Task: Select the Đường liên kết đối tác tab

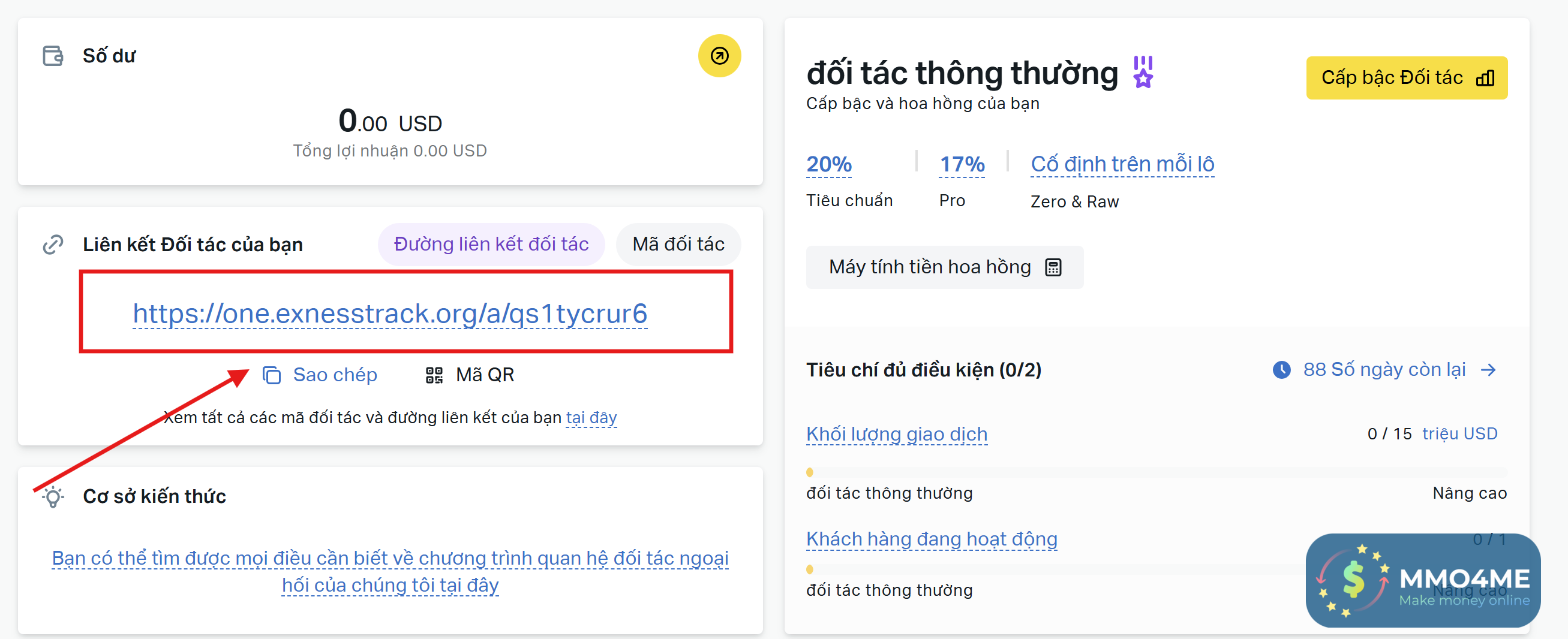Action: [491, 245]
